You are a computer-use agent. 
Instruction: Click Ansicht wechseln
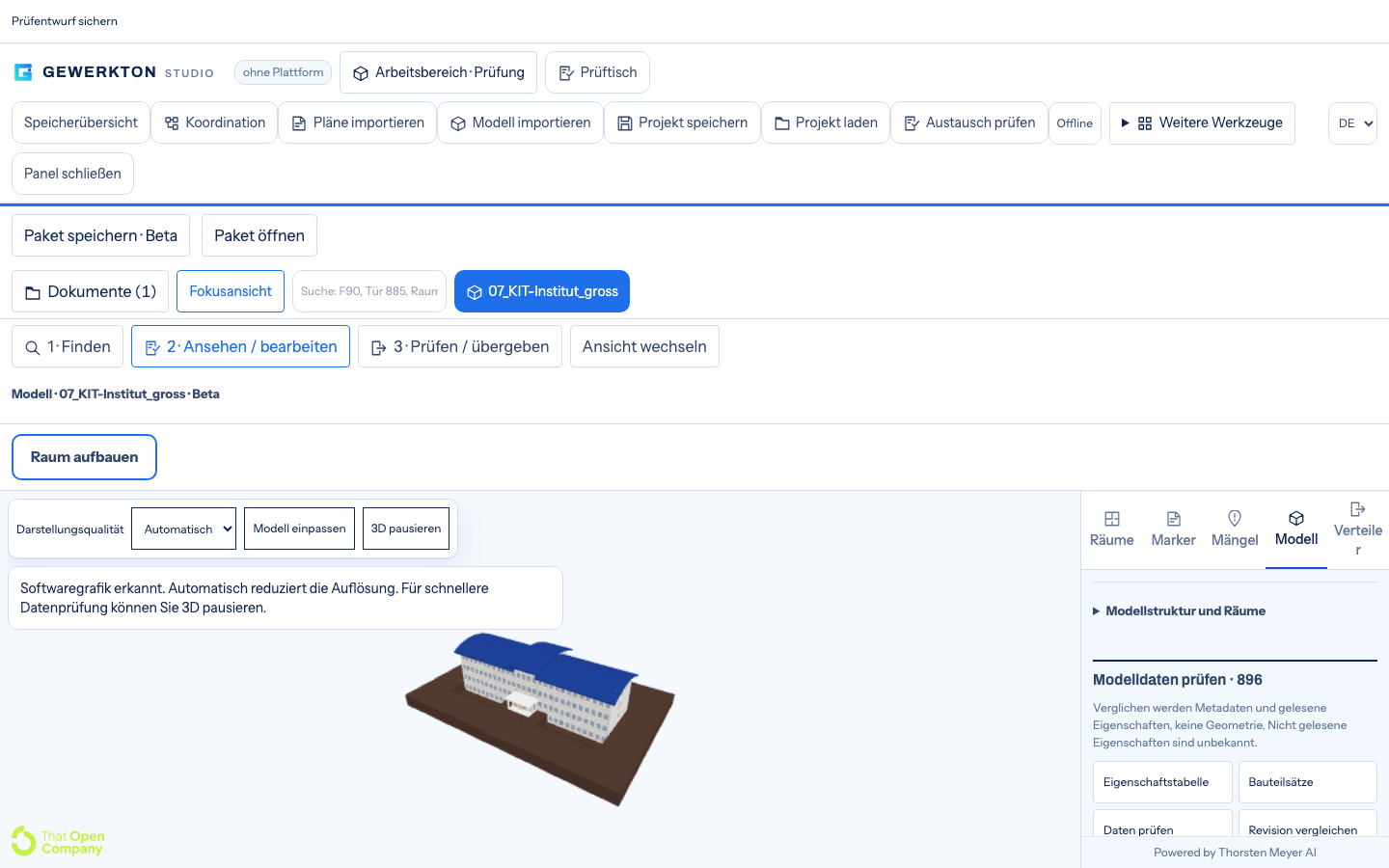click(644, 346)
